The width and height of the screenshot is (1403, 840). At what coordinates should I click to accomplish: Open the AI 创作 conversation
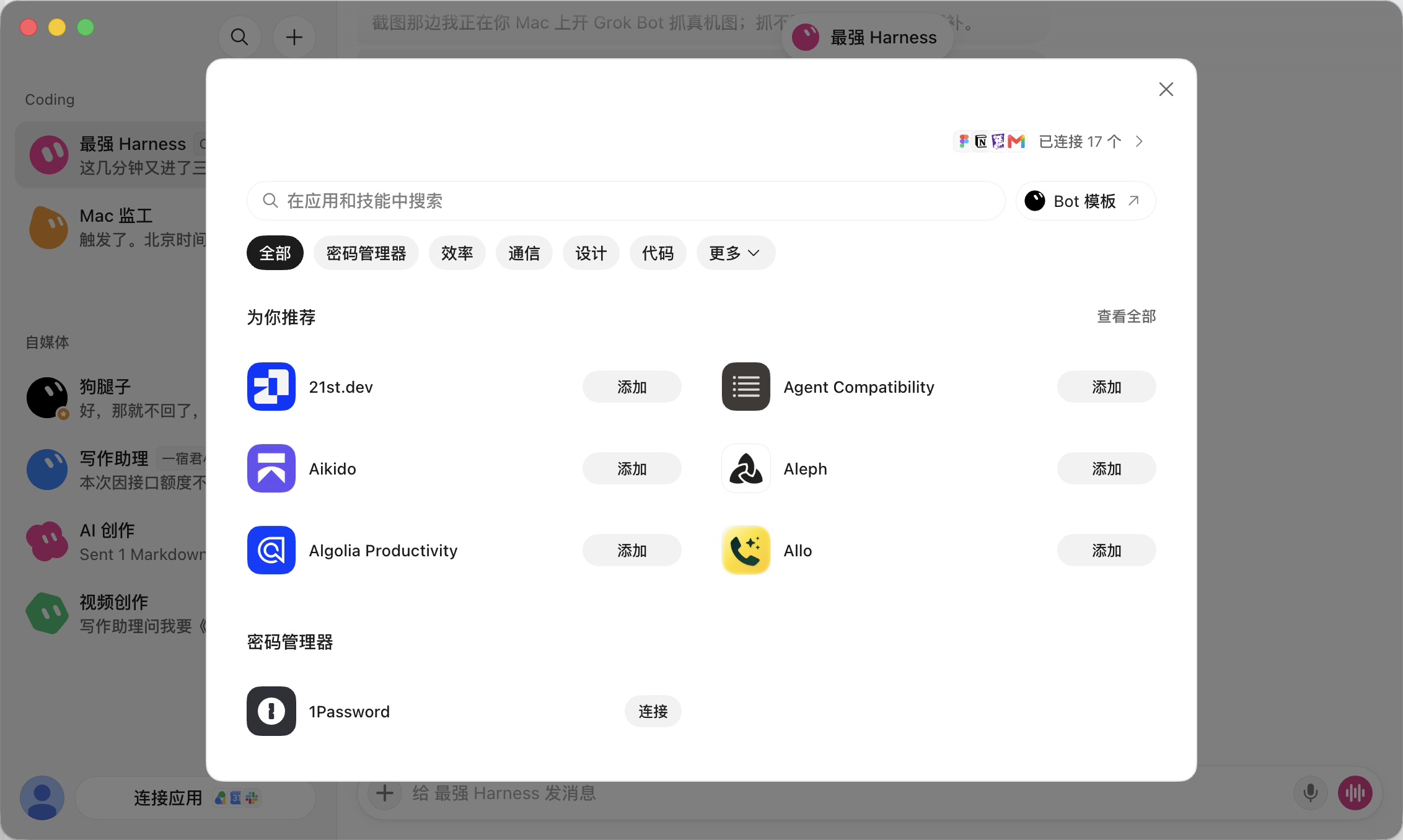coord(112,541)
